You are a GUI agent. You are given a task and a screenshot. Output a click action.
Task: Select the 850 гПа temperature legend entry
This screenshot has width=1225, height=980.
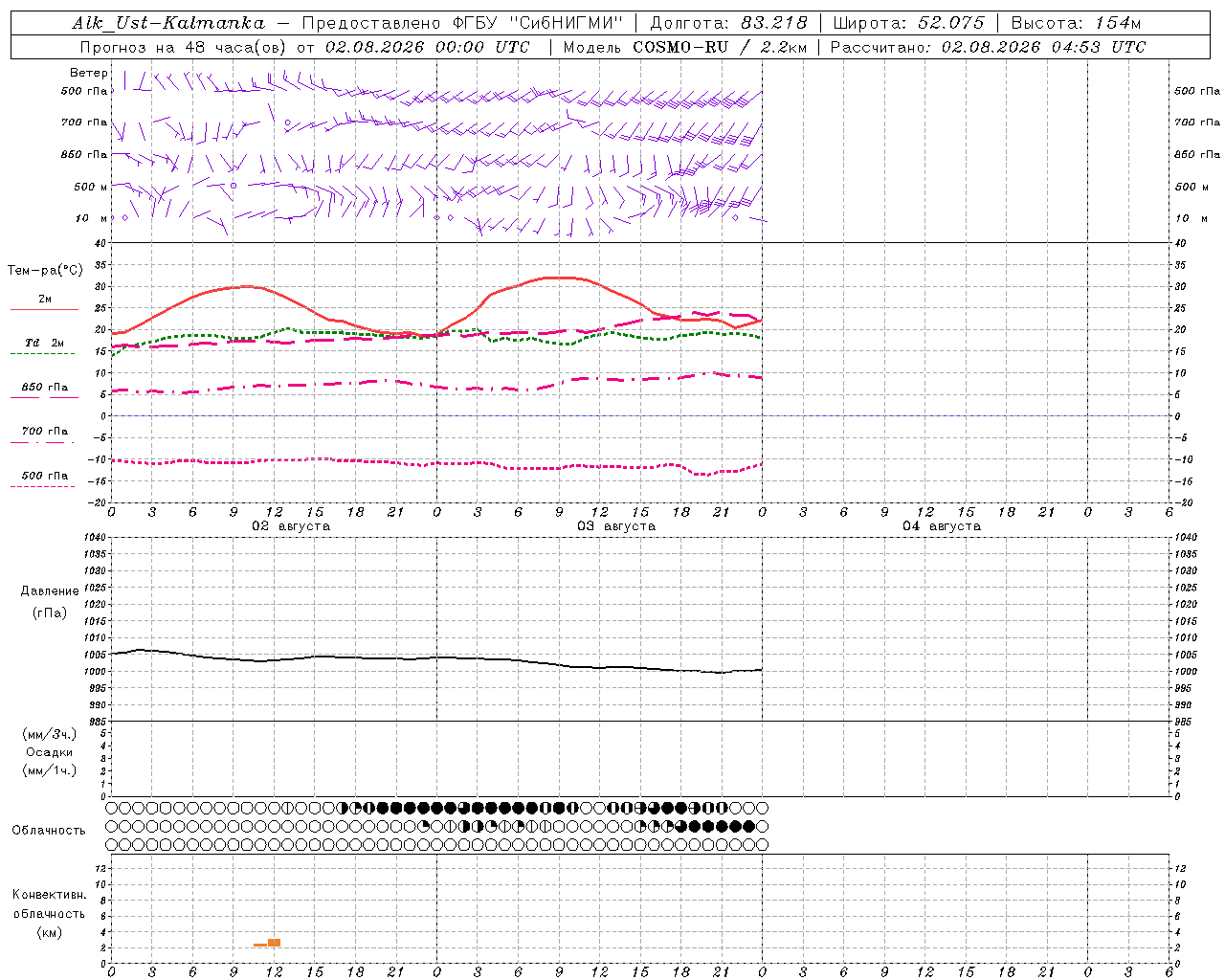tap(44, 387)
